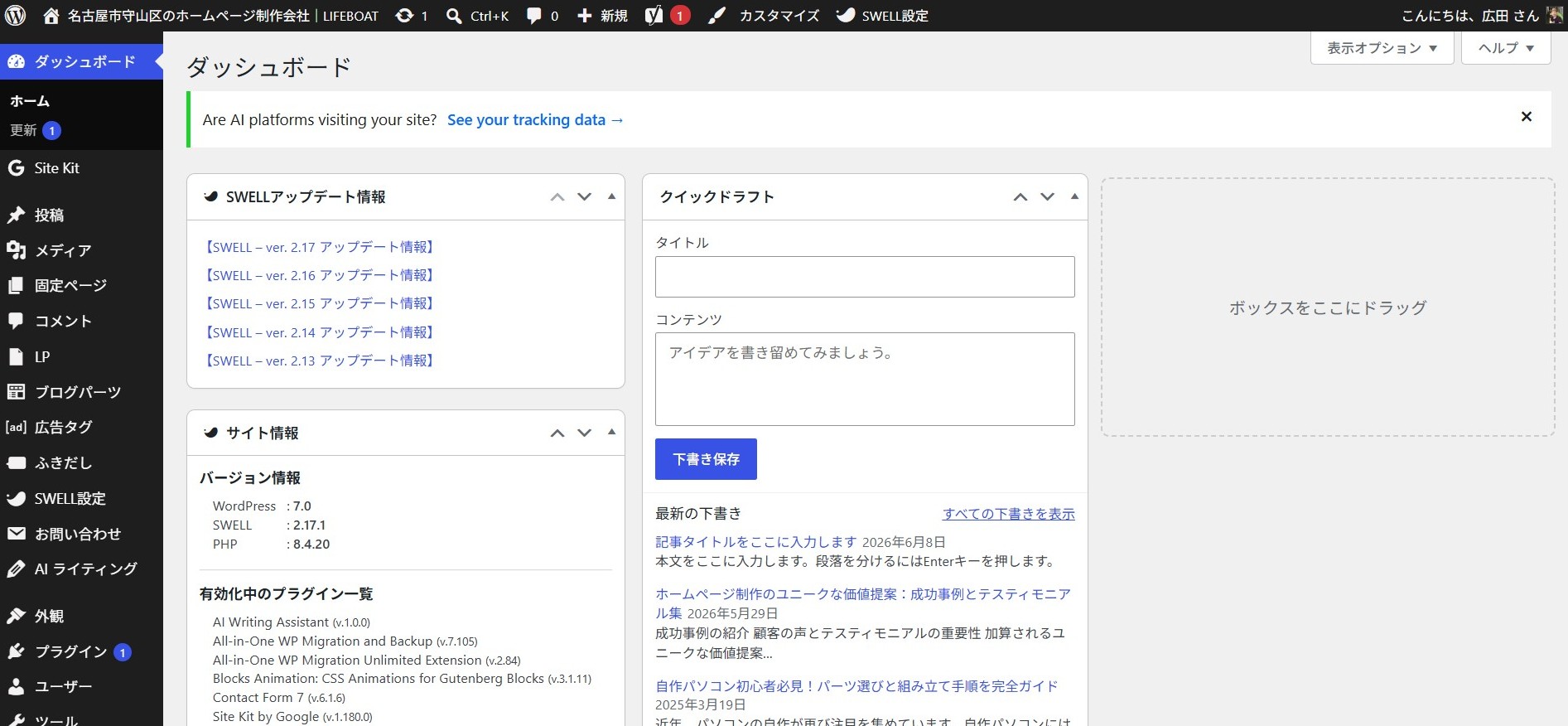The width and height of the screenshot is (1568, 726).
Task: Open SWELL ver. 2.14 アップデート情報 link
Action: 319,332
